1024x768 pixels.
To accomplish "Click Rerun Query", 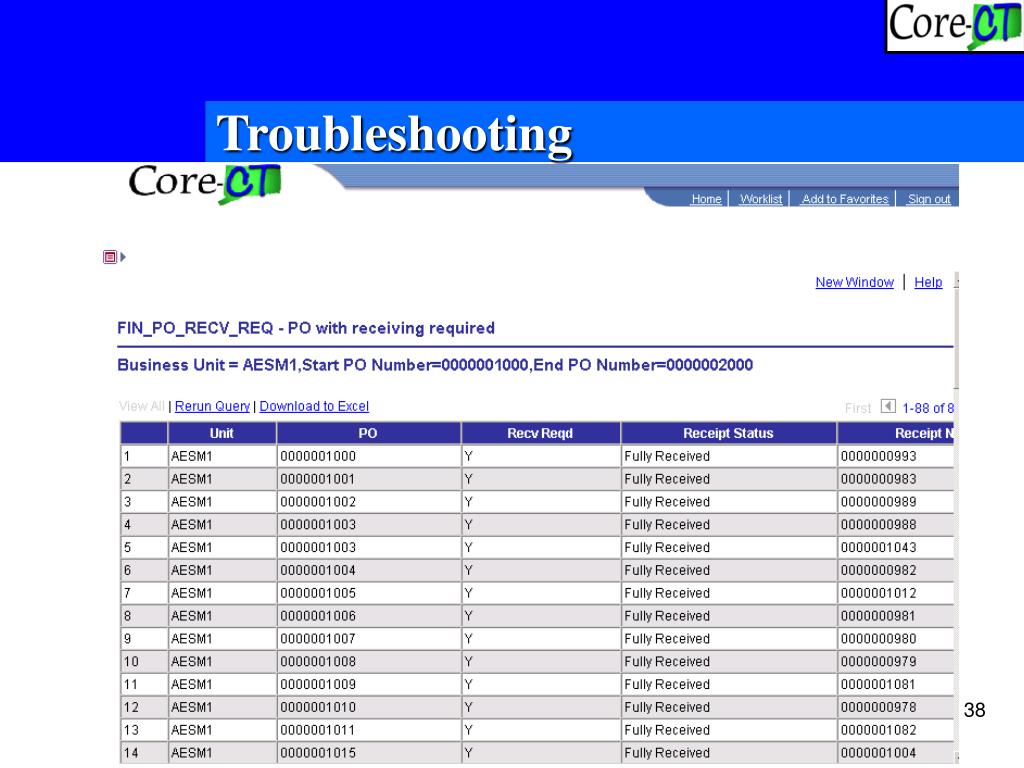I will point(212,406).
